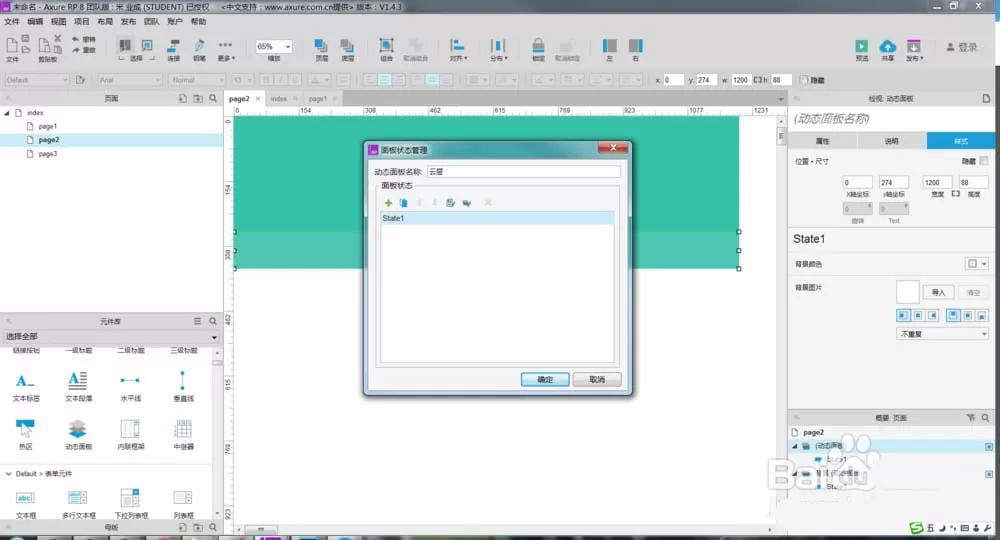The height and width of the screenshot is (540, 1000).
Task: Click the 导入 background image button
Action: tap(938, 292)
